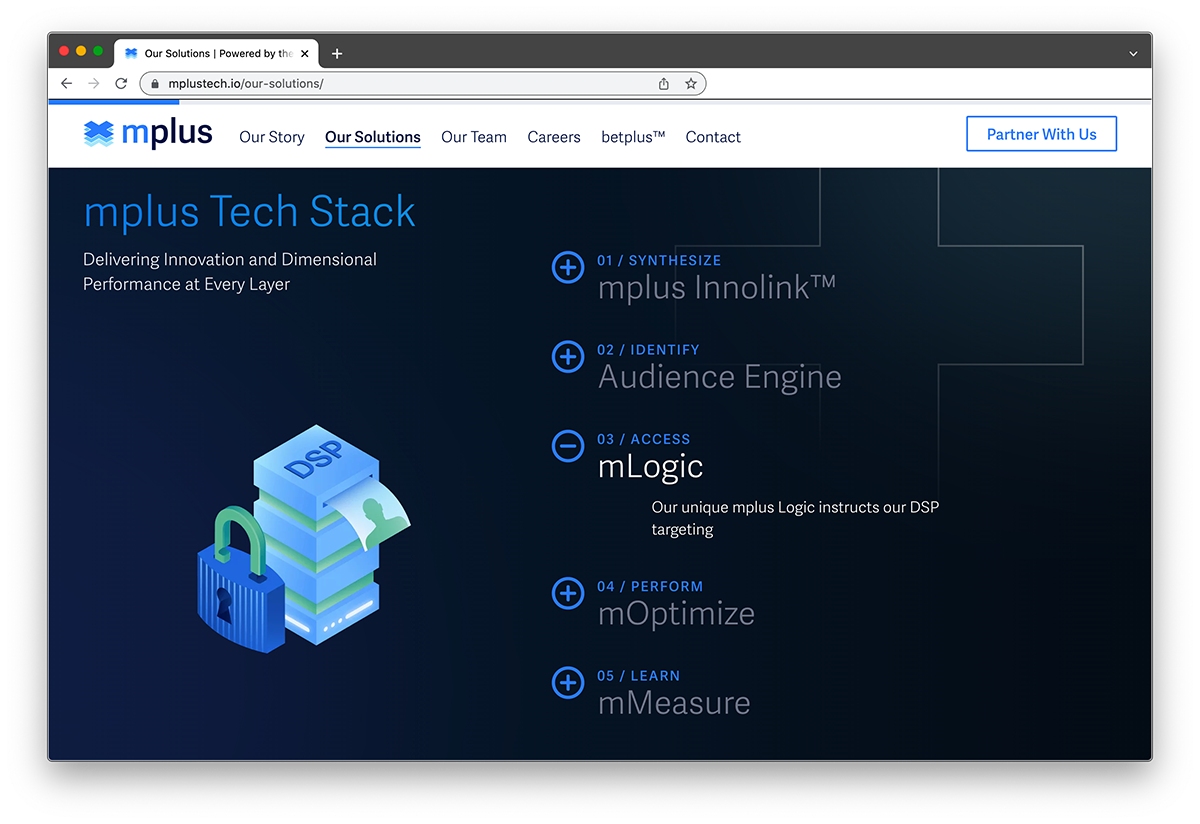Click the Audience Engine heading
1200x824 pixels.
click(x=719, y=377)
